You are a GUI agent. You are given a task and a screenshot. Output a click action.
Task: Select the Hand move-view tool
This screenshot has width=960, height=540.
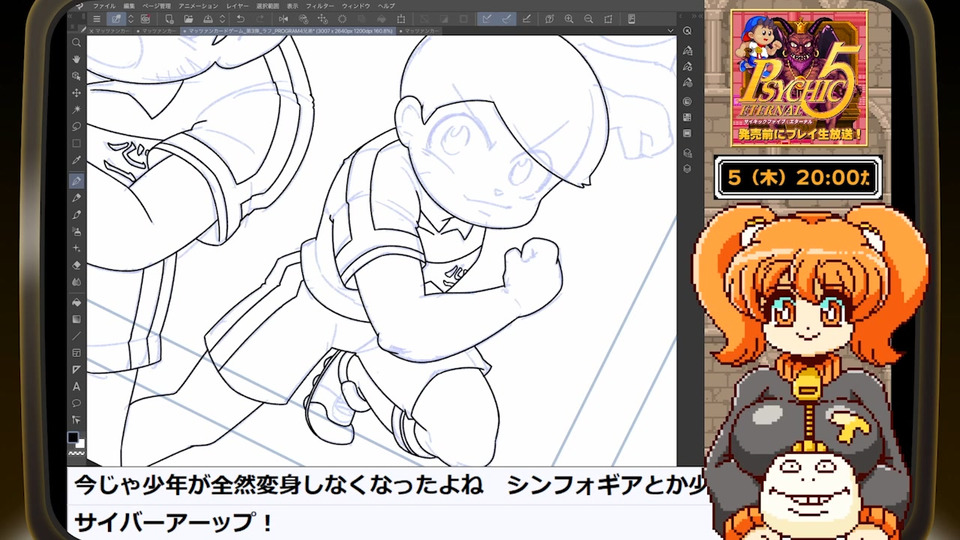pyautogui.click(x=77, y=59)
